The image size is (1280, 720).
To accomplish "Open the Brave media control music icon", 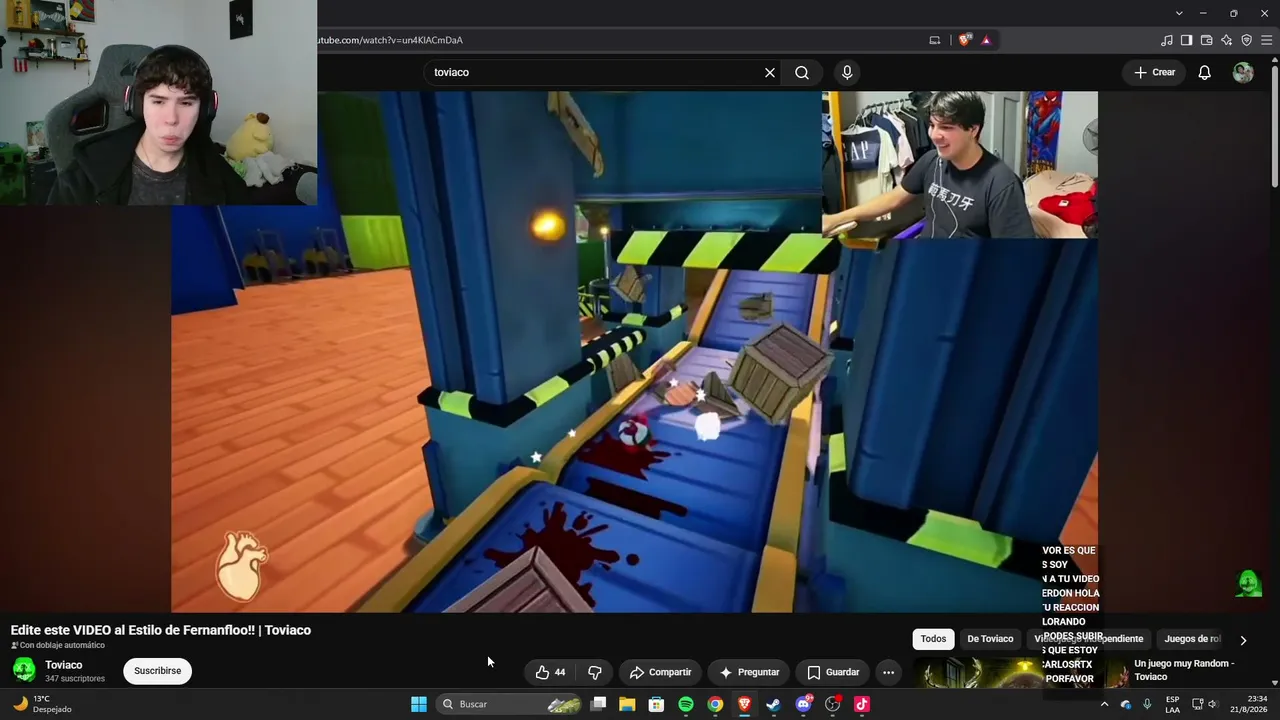I will [1167, 40].
